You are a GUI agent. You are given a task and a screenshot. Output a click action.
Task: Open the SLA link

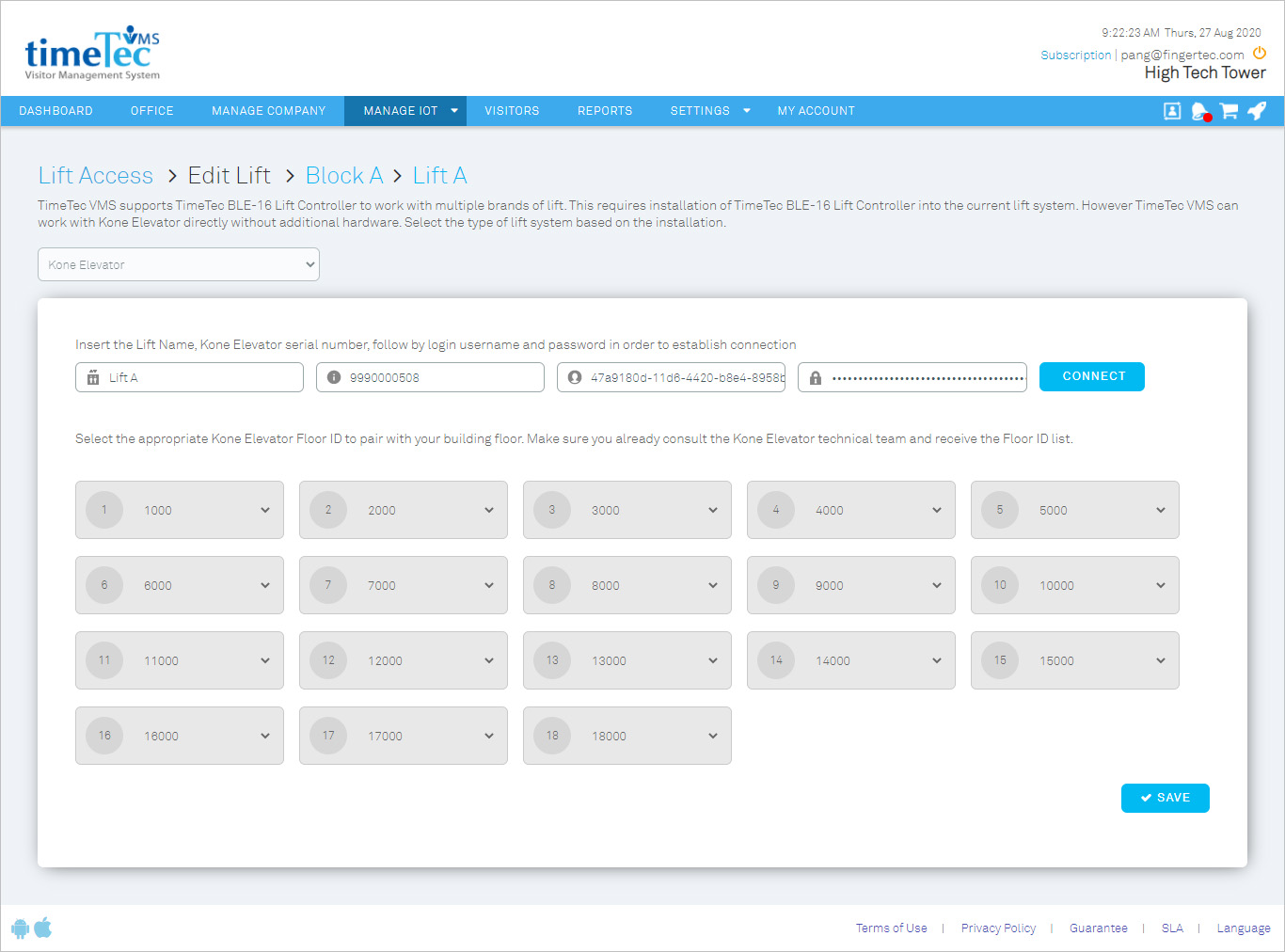coord(1172,928)
